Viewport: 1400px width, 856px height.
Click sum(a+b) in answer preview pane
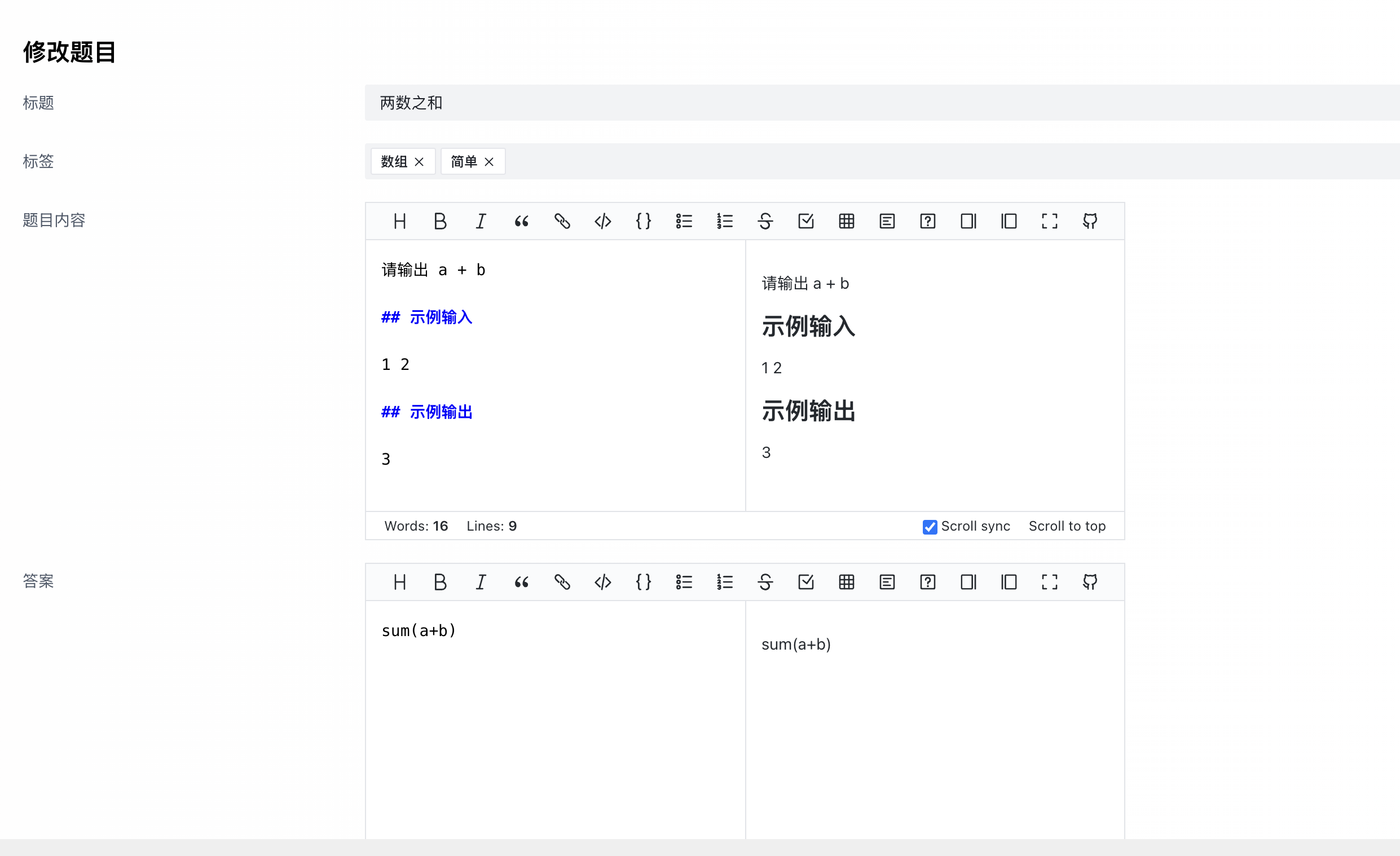pos(796,644)
